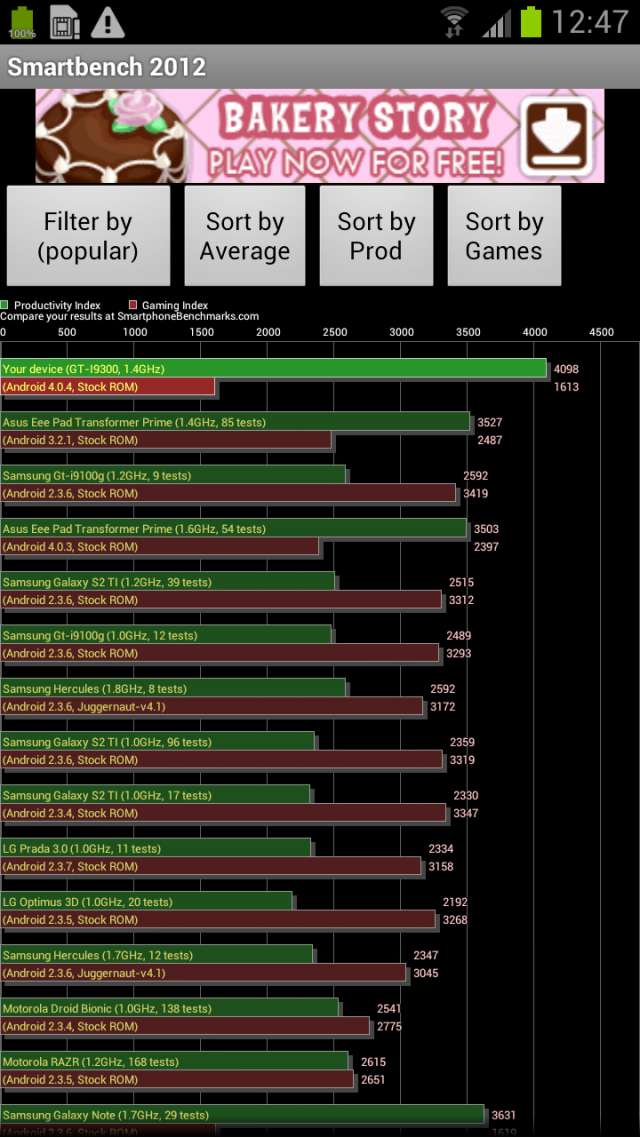Tap the battery 100% status icon
640x1138 pixels.
22,22
